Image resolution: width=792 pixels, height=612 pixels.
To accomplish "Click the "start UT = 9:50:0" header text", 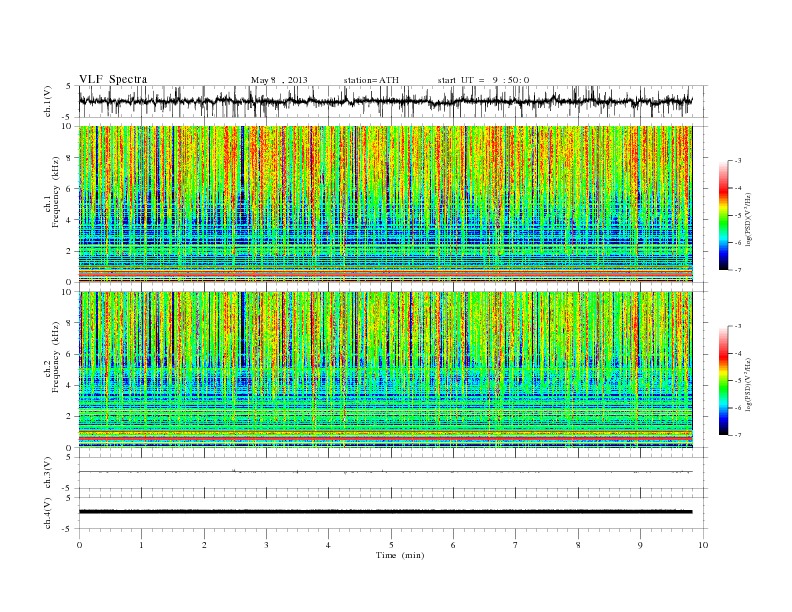I will point(483,80).
